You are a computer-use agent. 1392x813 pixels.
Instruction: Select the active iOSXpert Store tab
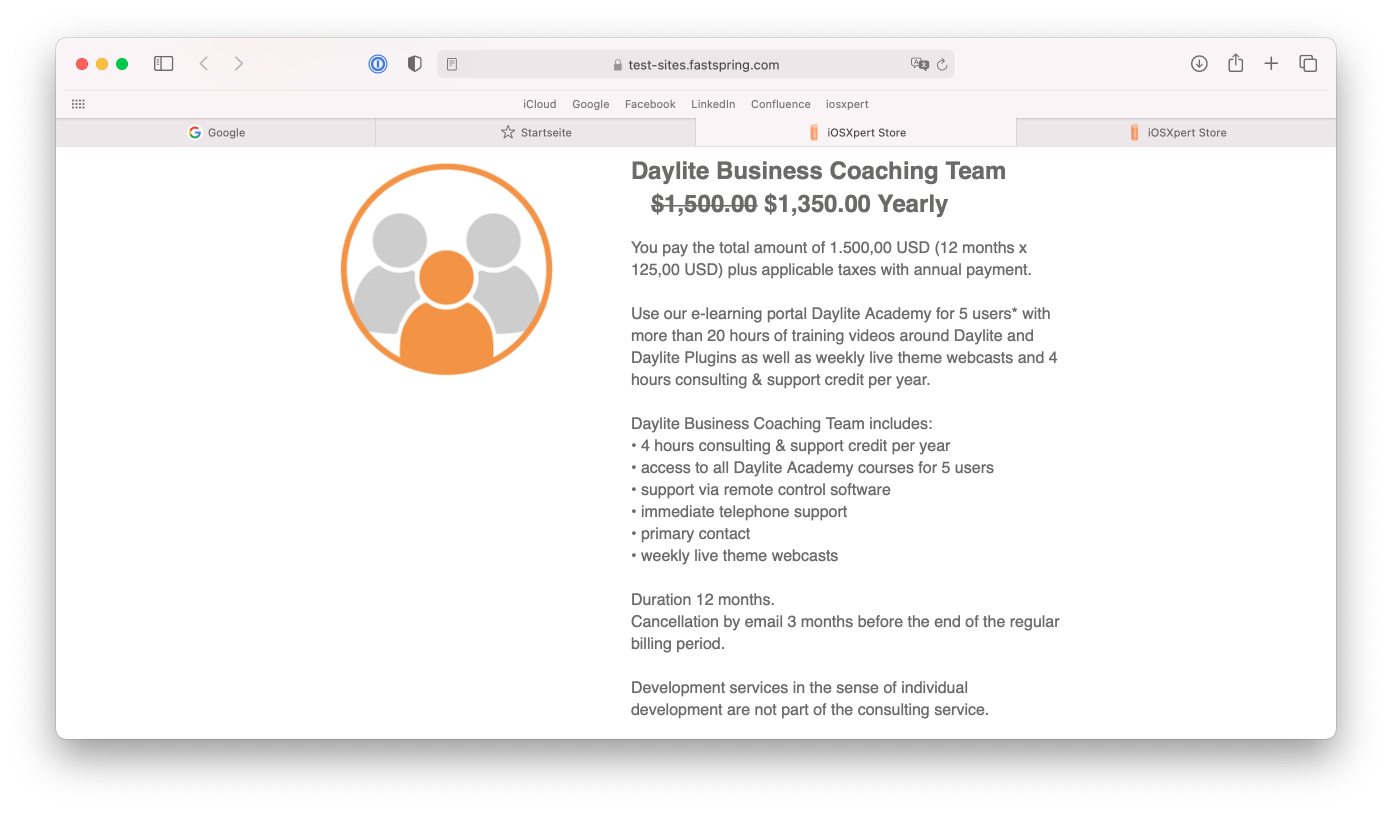[x=856, y=132]
